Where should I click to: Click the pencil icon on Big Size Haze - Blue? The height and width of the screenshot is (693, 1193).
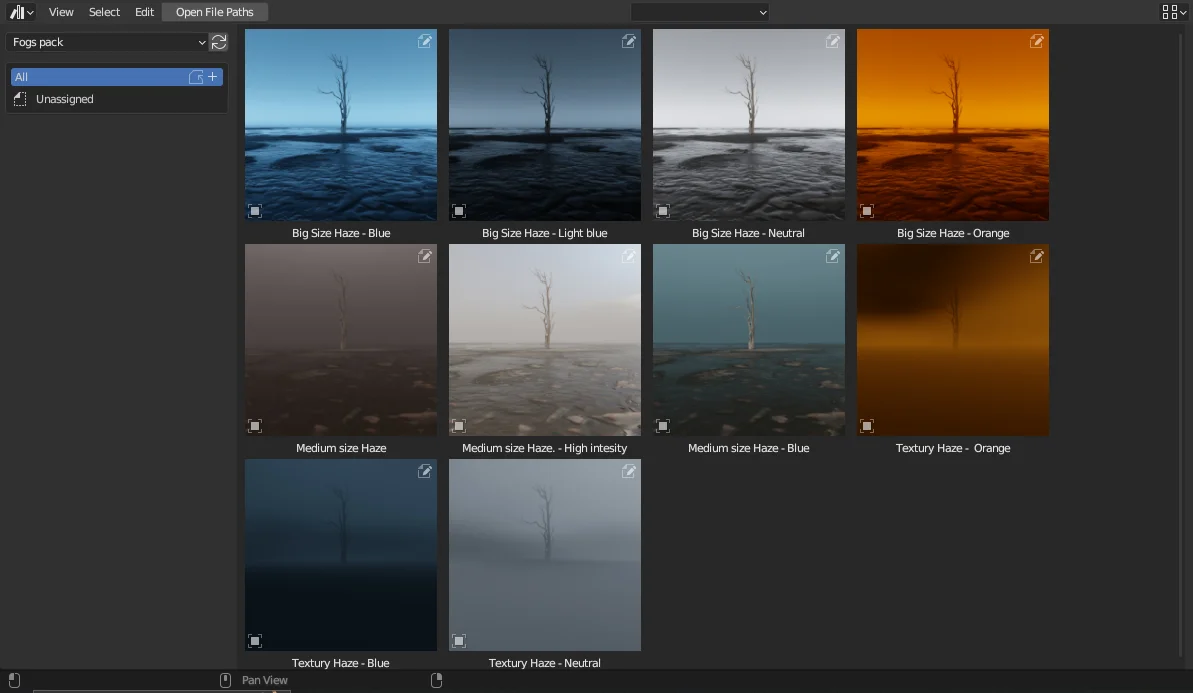pyautogui.click(x=425, y=41)
